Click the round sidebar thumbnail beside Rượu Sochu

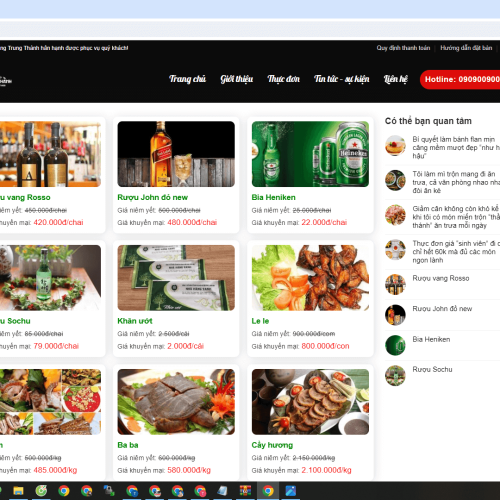coord(395,376)
